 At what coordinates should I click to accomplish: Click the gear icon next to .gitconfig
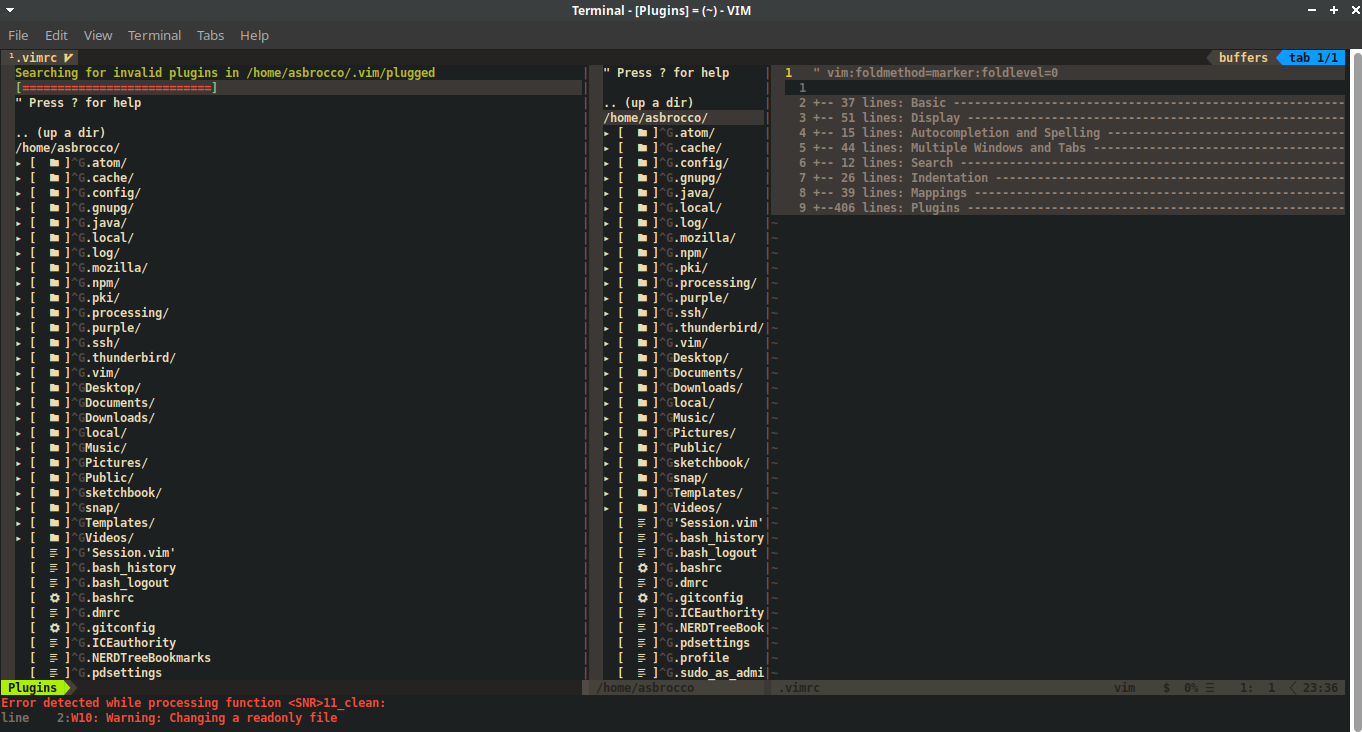(55, 627)
